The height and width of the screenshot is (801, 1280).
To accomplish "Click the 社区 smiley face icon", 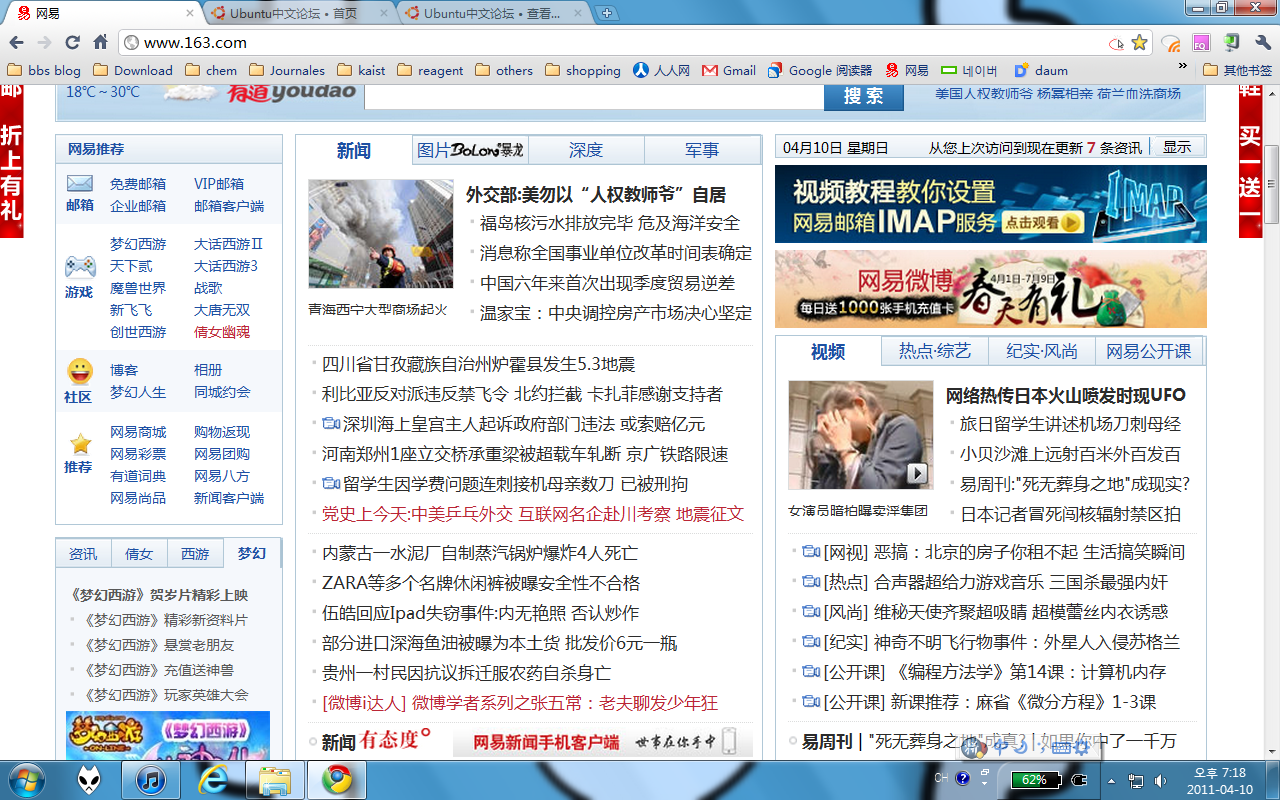I will coord(80,372).
